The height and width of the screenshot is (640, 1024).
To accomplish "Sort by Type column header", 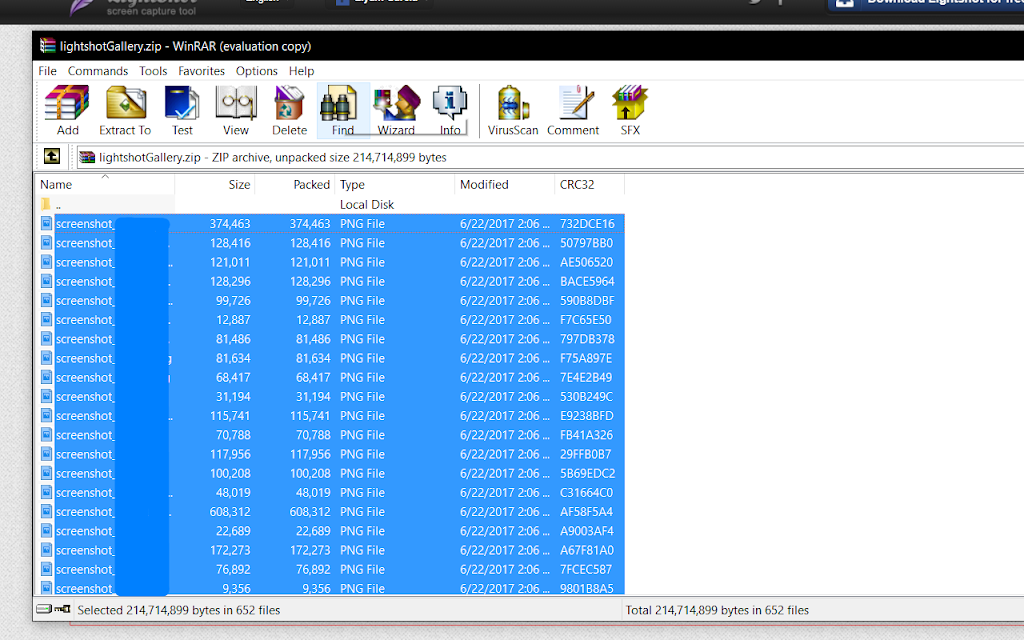I will [x=395, y=185].
